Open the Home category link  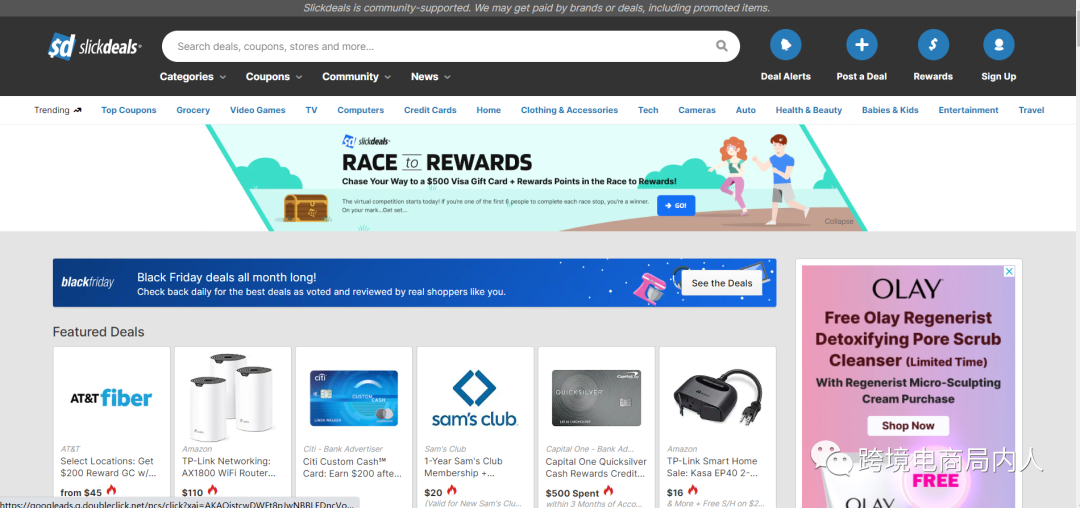489,110
